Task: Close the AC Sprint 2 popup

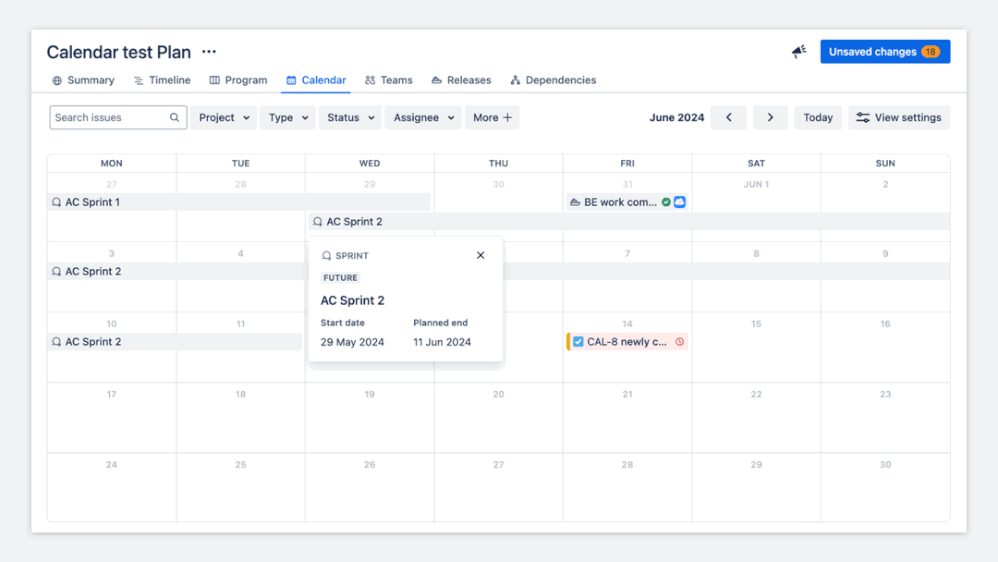Action: tap(481, 255)
